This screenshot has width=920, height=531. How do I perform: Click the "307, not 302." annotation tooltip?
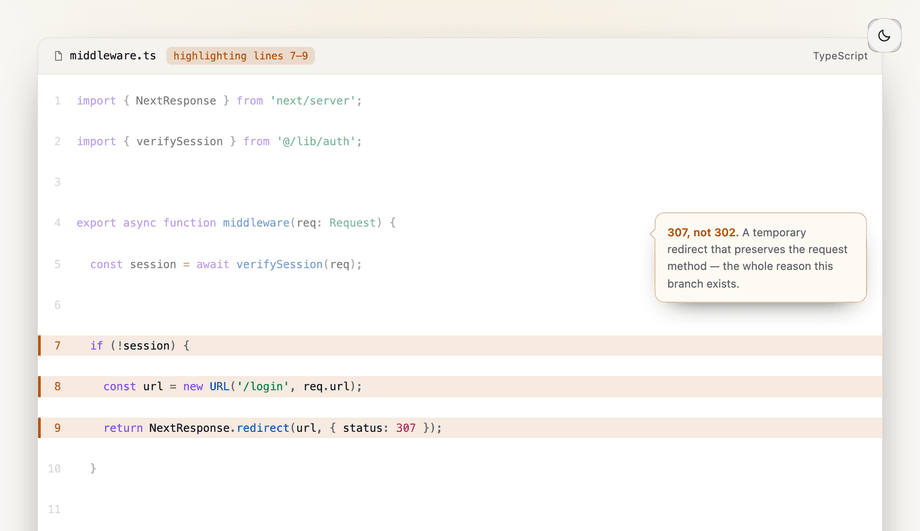tap(760, 258)
